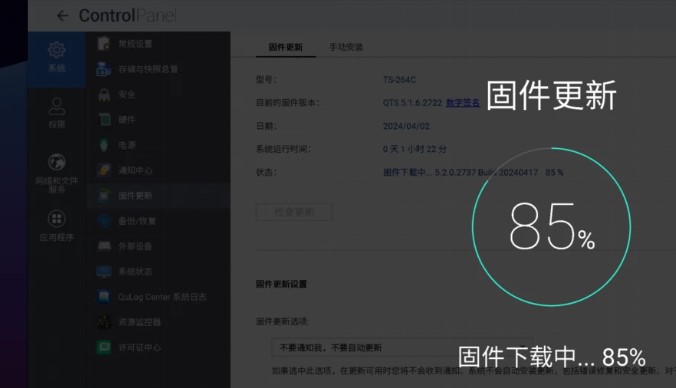The width and height of the screenshot is (676, 388).
Task: Select the 固件更新 sidebar icon
Action: coord(104,196)
